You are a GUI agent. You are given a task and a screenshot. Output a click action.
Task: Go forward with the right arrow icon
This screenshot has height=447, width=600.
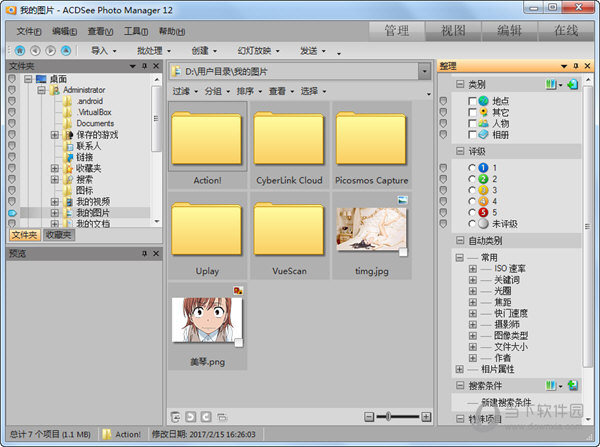point(51,51)
